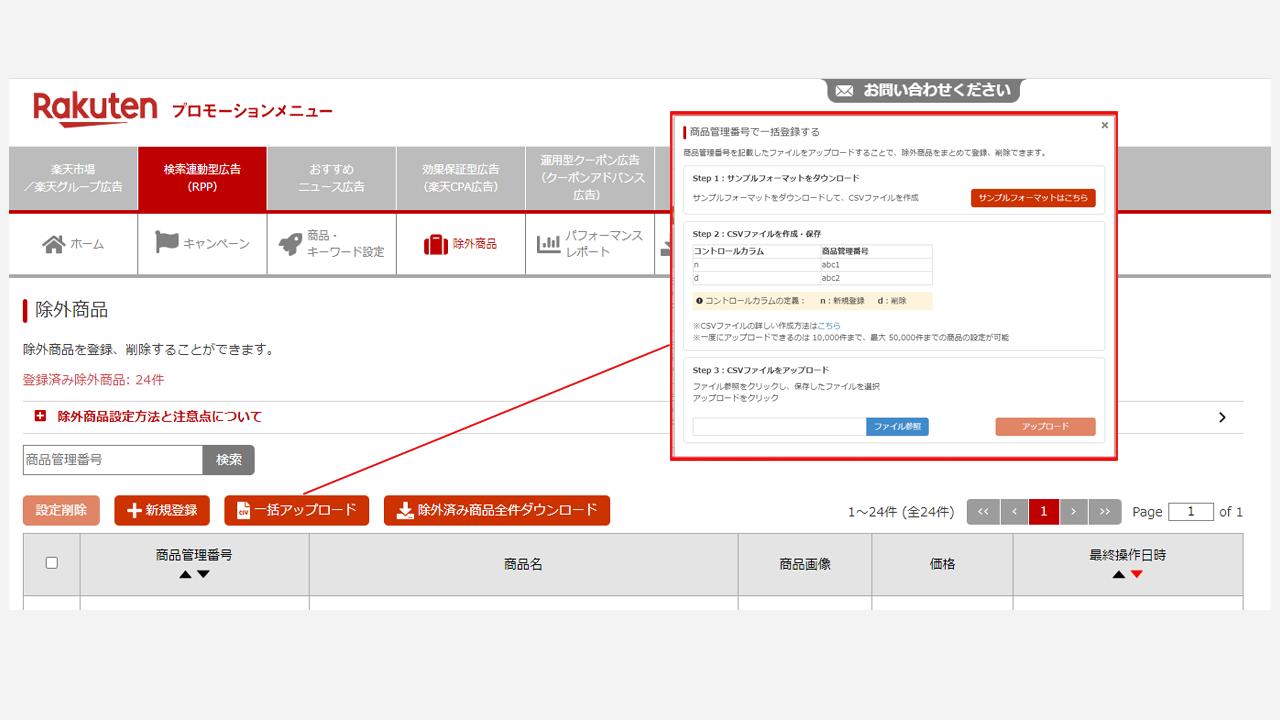The height and width of the screenshot is (720, 1280).
Task: Select the 除外商品 suitcase icon tab
Action: pyautogui.click(x=461, y=244)
